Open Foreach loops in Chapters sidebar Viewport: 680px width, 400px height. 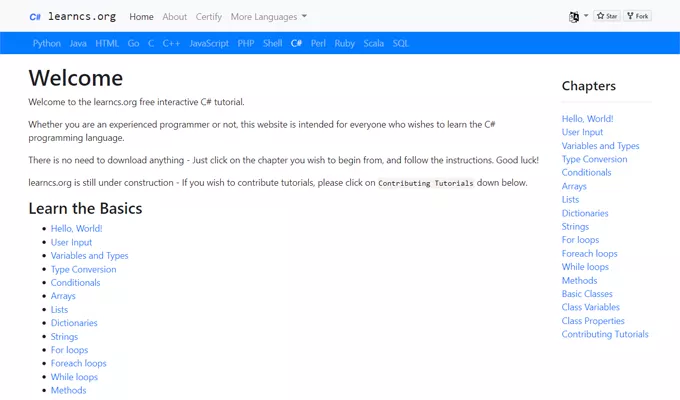click(589, 253)
